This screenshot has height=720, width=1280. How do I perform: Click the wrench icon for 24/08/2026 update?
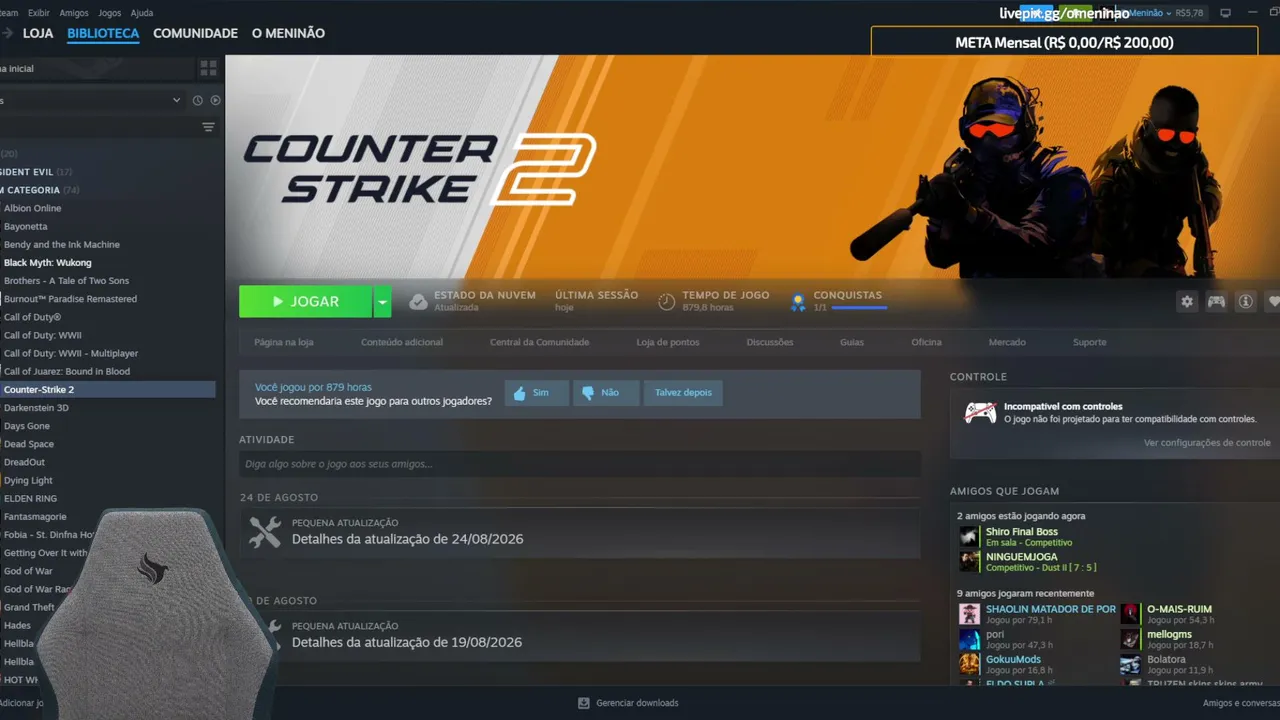[265, 532]
